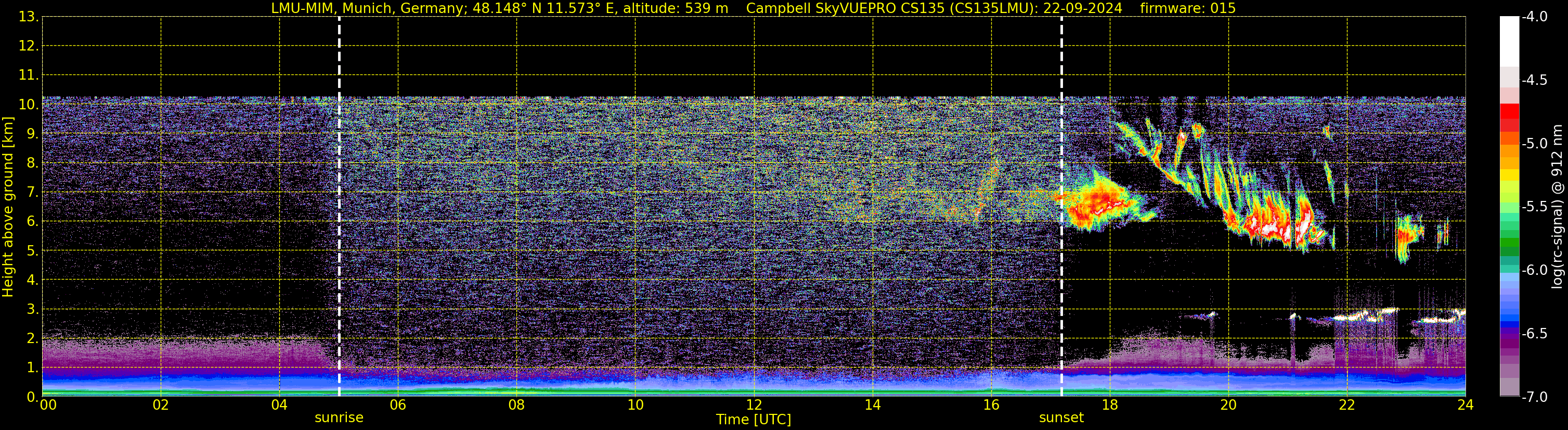
Task: Click the 'Time [UTC]' axis label
Action: [x=754, y=420]
